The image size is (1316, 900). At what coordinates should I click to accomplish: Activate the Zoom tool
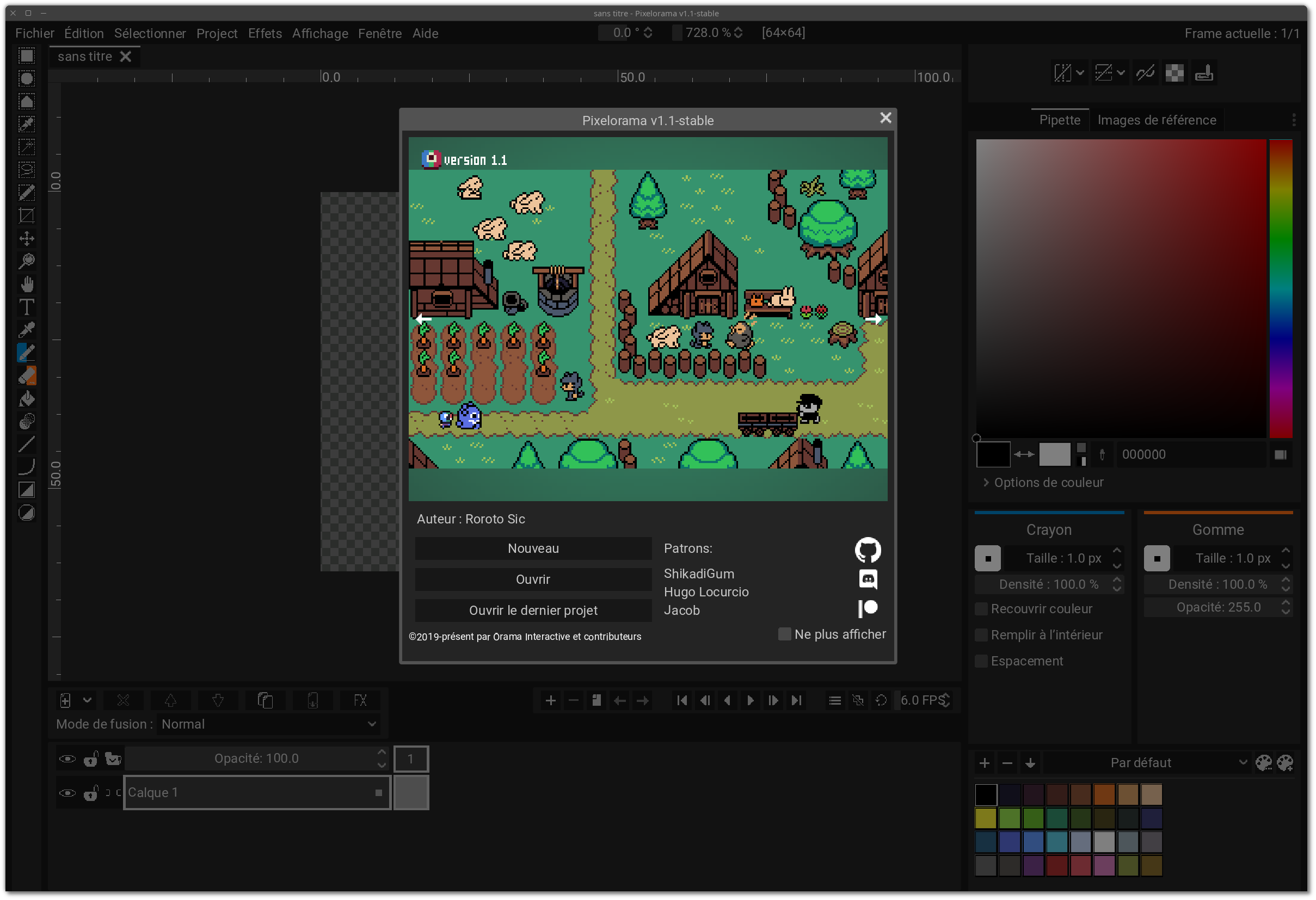(x=26, y=261)
